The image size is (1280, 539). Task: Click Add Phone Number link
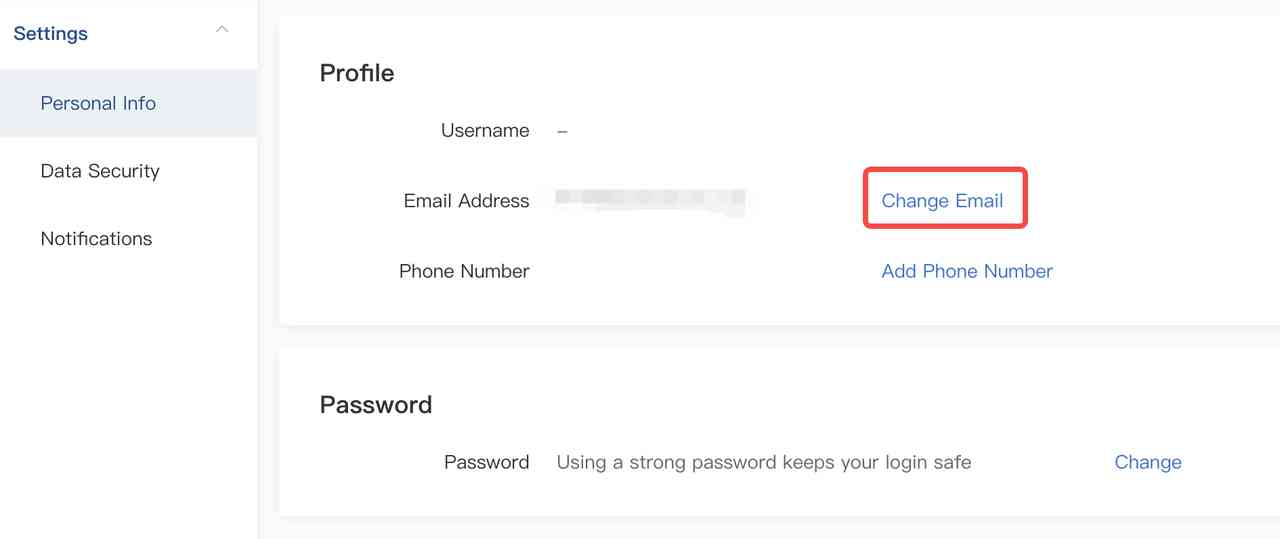[x=966, y=271]
